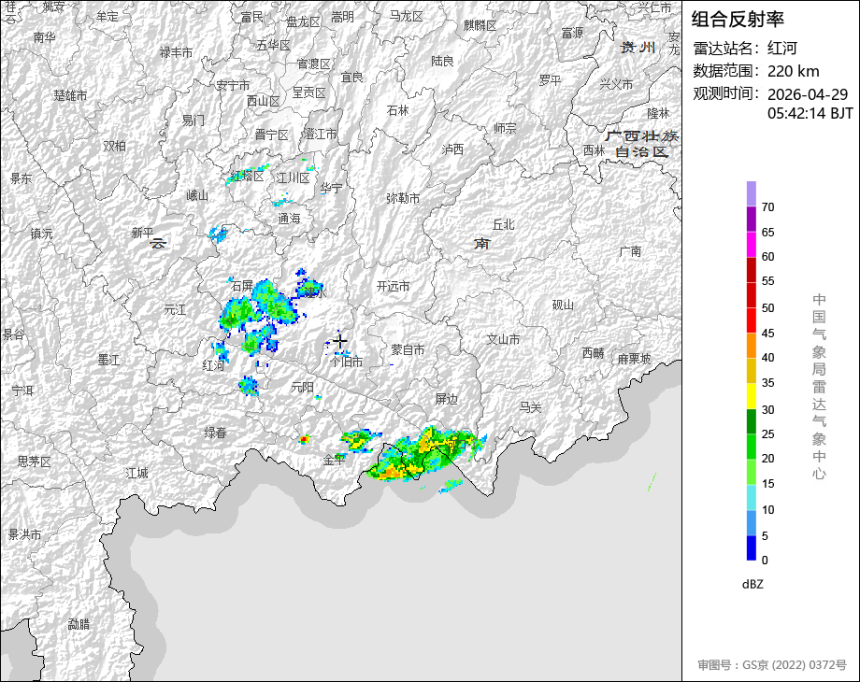Pick the dark green 25–30 dBZ swatch
Image resolution: width=860 pixels, height=682 pixels.
[x=751, y=421]
